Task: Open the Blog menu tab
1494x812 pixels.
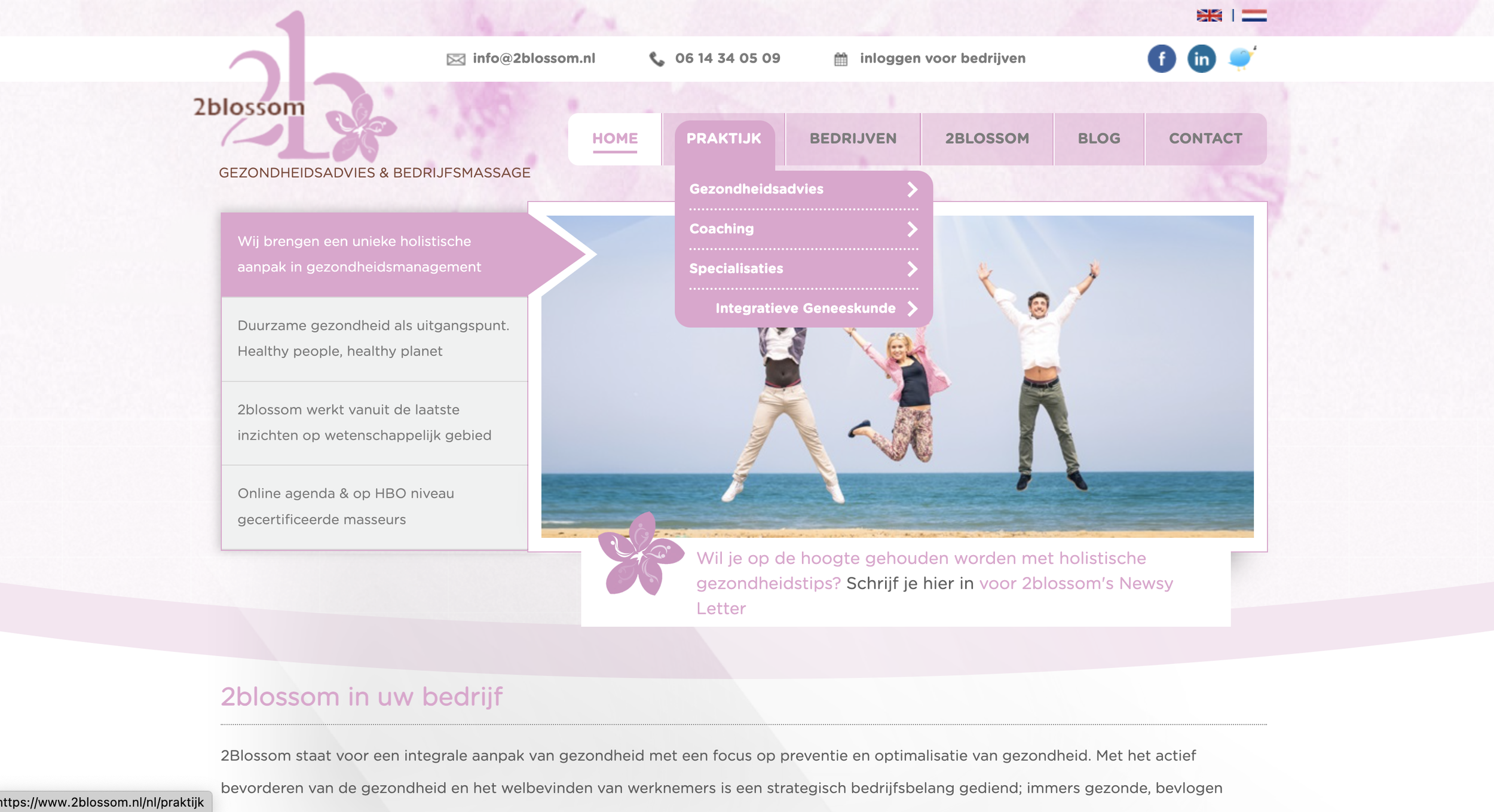Action: 1099,139
